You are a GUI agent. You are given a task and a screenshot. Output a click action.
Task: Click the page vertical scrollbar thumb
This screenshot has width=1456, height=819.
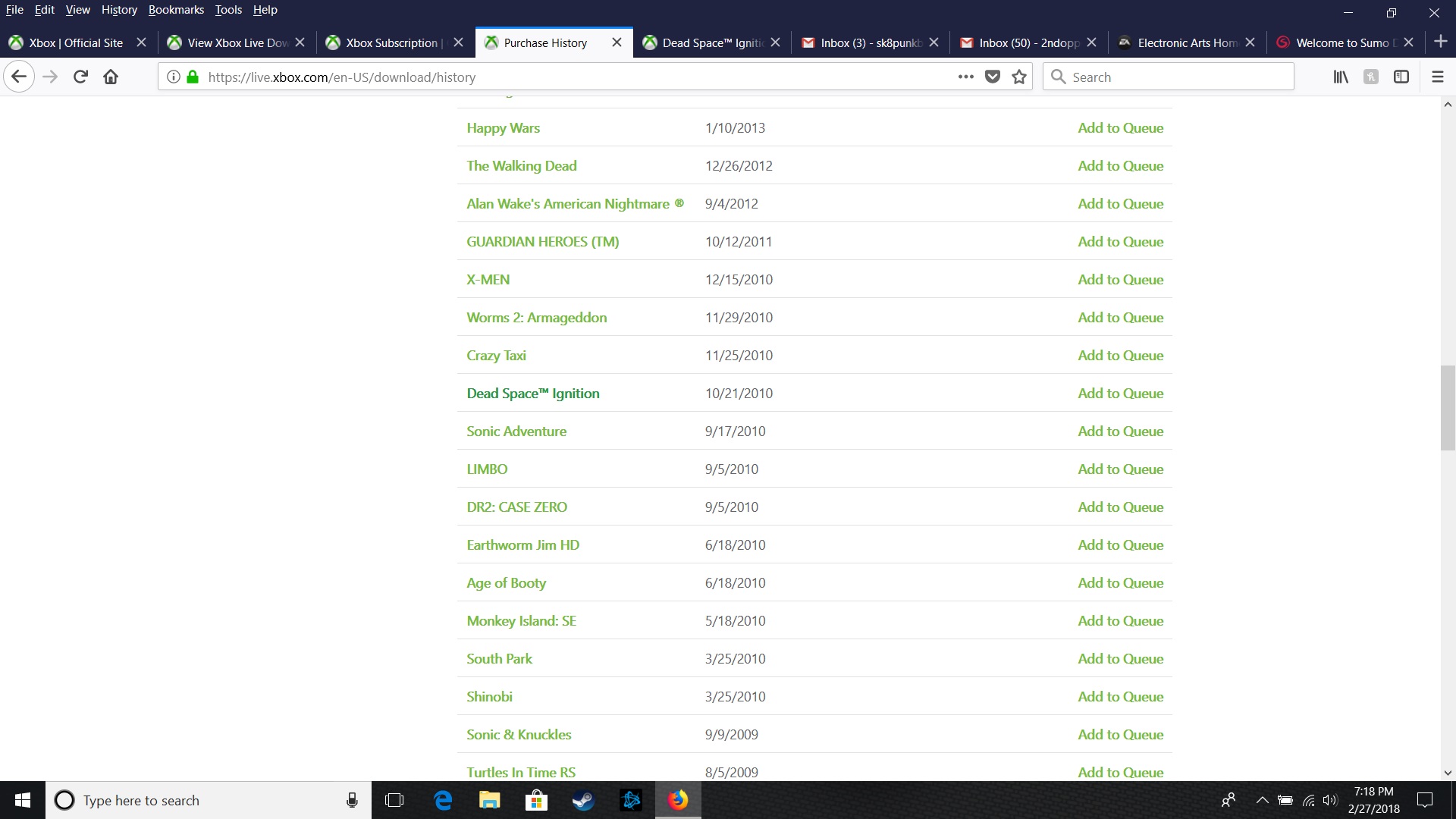1448,408
